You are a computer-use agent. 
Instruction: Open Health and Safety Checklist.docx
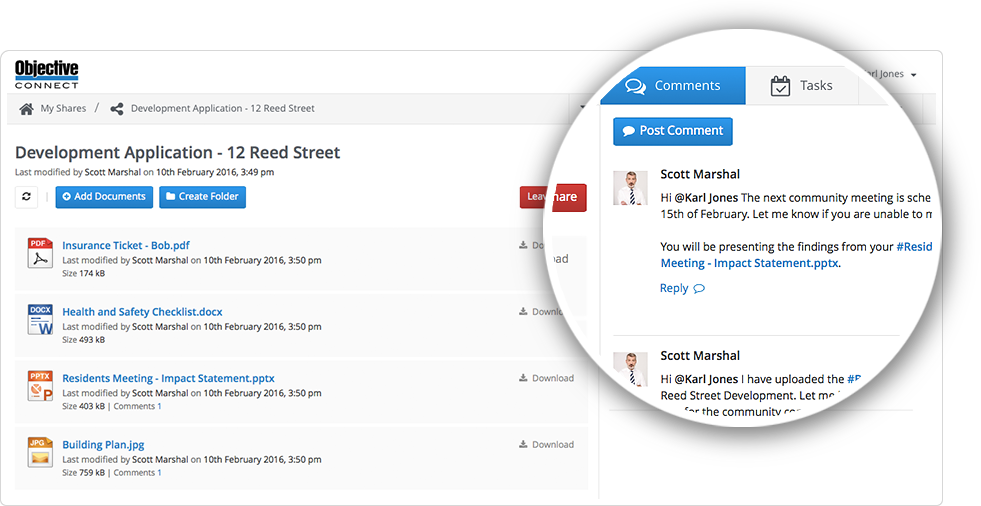[142, 311]
